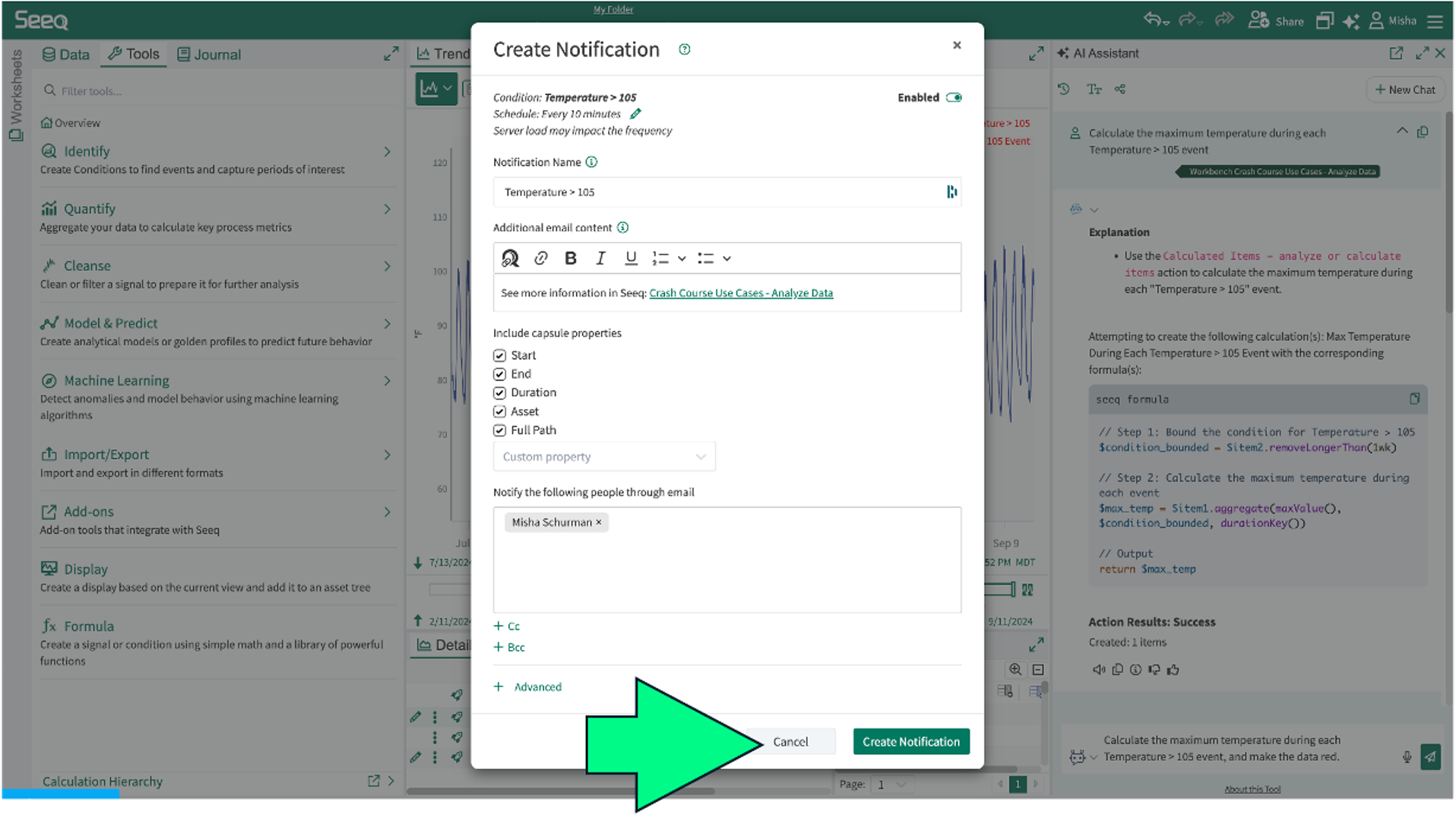Screen dimensions: 1456x821
Task: Toggle the Enabled switch off
Action: [954, 97]
